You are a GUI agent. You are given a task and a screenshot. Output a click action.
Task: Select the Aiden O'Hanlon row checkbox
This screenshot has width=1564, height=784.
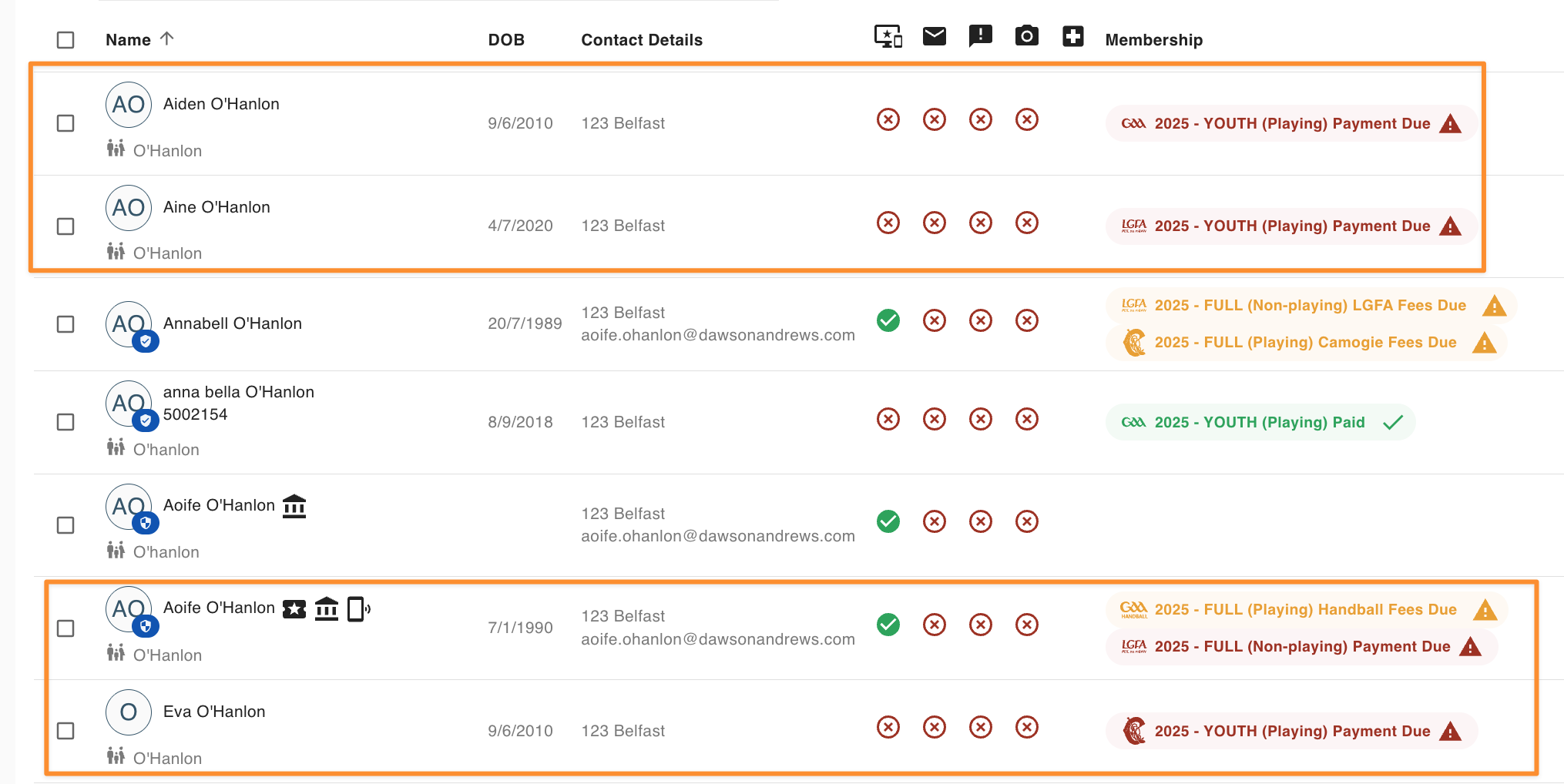click(x=65, y=123)
